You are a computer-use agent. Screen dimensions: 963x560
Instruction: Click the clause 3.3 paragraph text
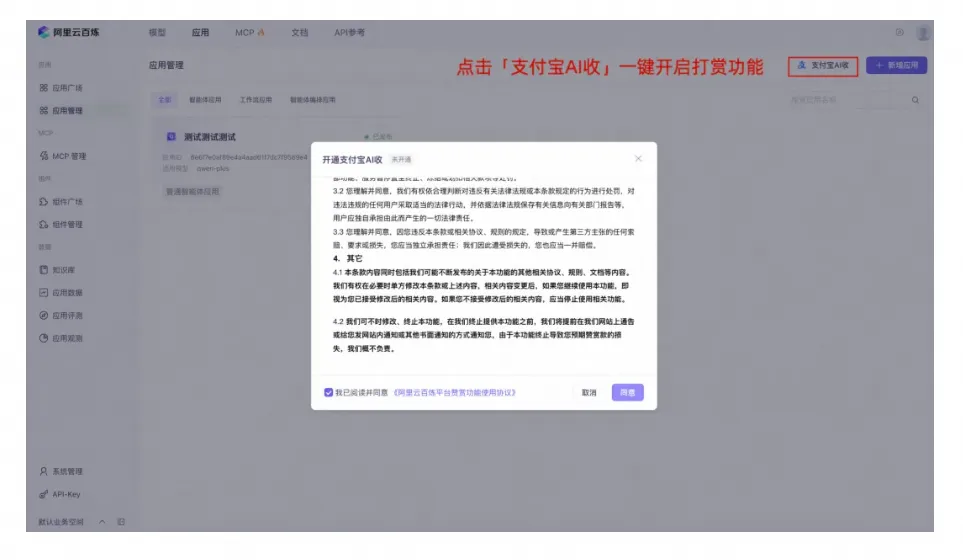pyautogui.click(x=484, y=238)
